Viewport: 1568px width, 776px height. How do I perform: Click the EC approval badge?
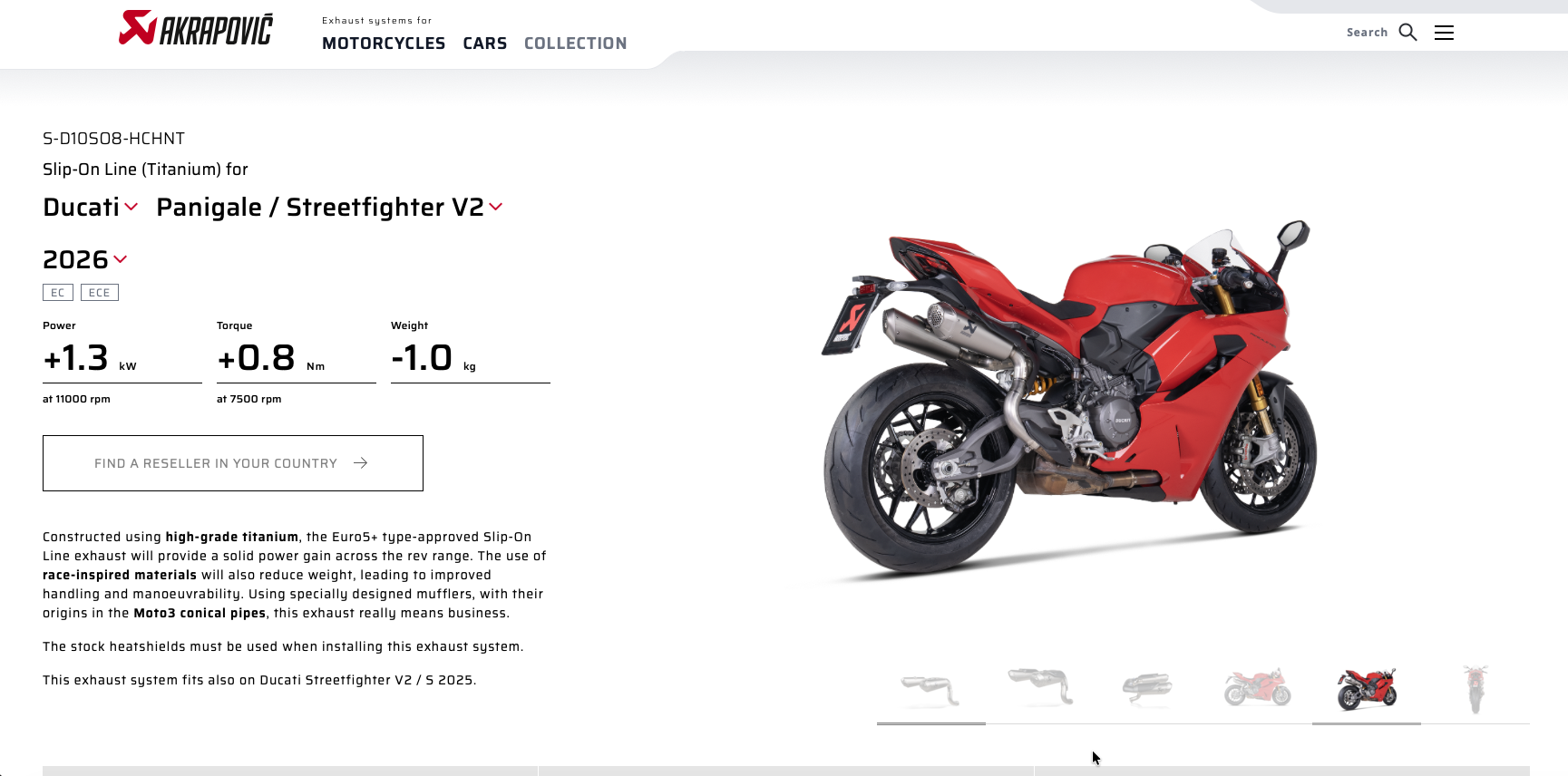click(x=58, y=293)
